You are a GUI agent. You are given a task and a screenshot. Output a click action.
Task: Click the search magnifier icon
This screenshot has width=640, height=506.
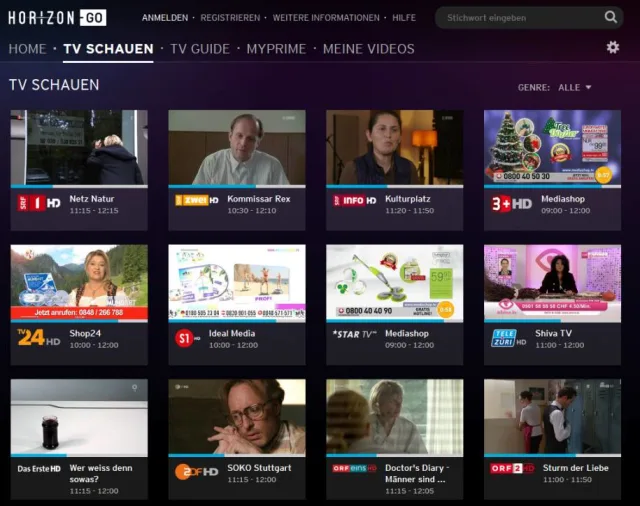click(610, 17)
